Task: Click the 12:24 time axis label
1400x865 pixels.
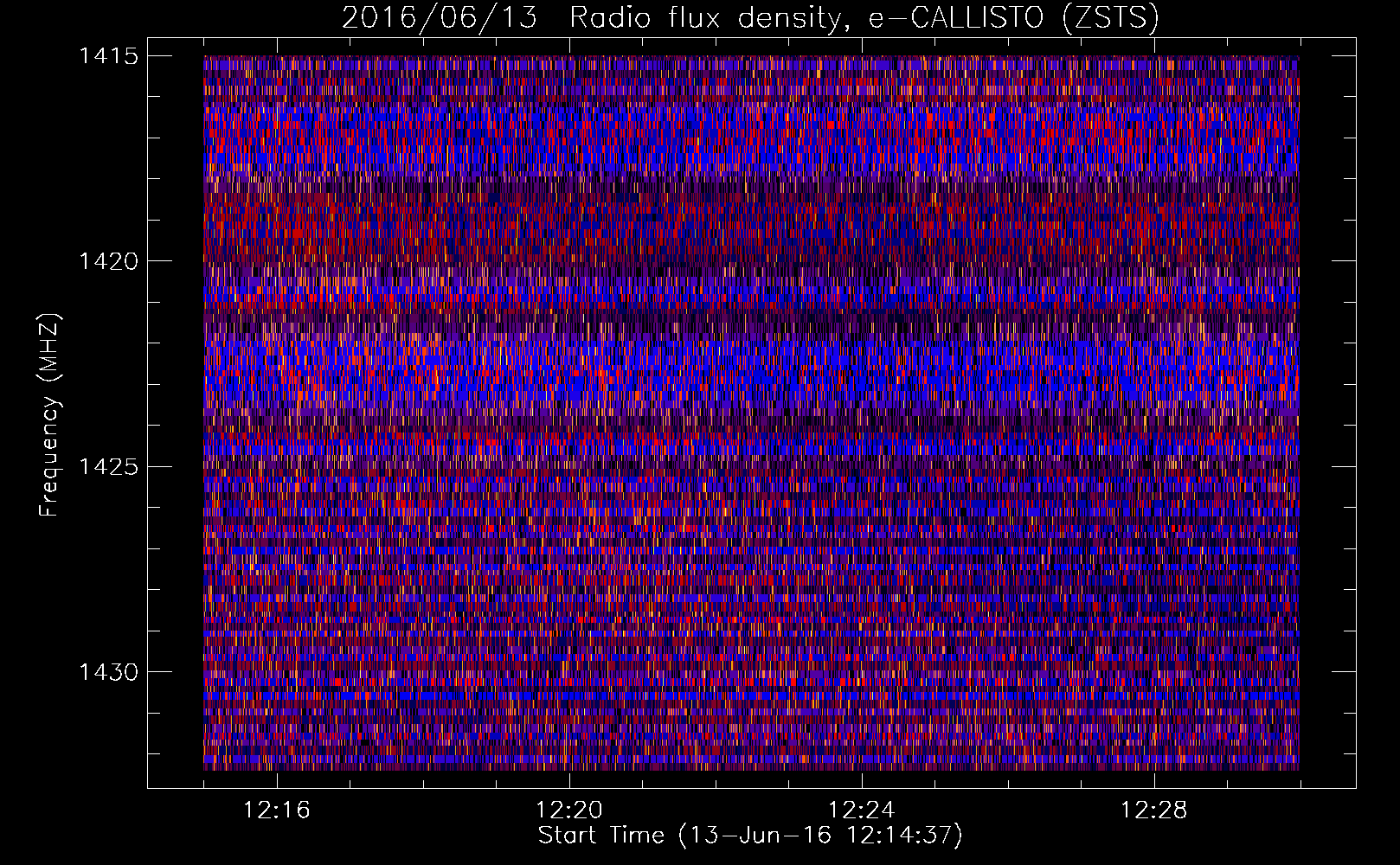Action: click(862, 811)
